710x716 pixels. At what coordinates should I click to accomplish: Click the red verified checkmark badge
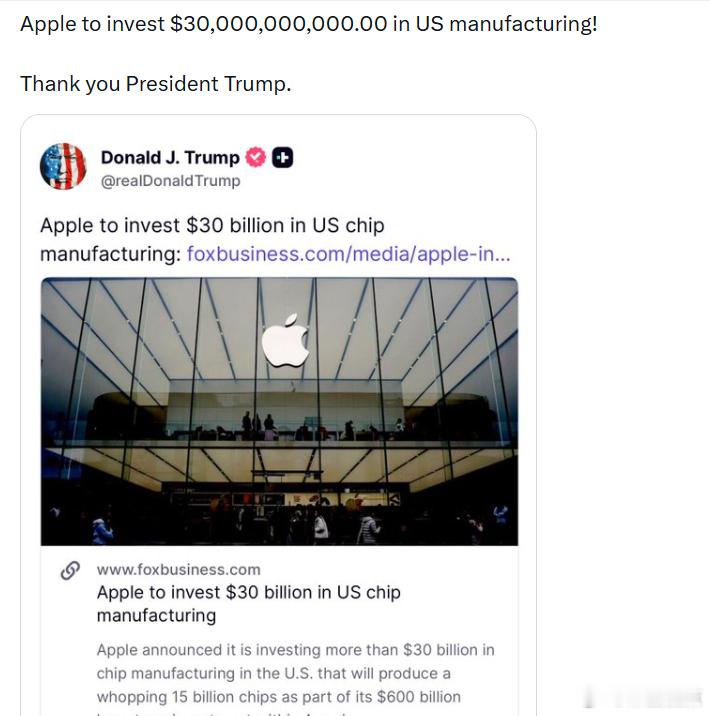[256, 158]
